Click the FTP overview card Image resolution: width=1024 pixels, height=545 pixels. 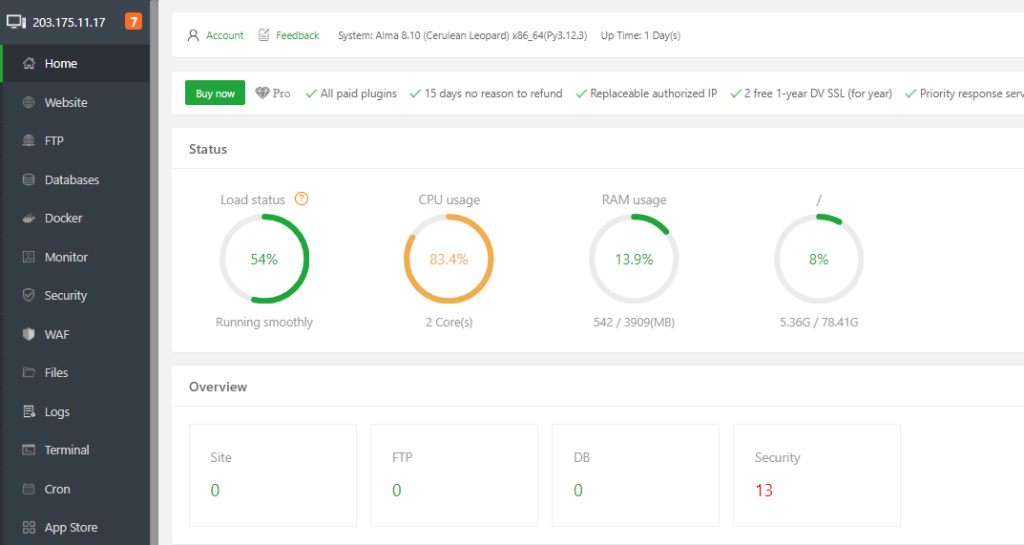click(x=454, y=475)
